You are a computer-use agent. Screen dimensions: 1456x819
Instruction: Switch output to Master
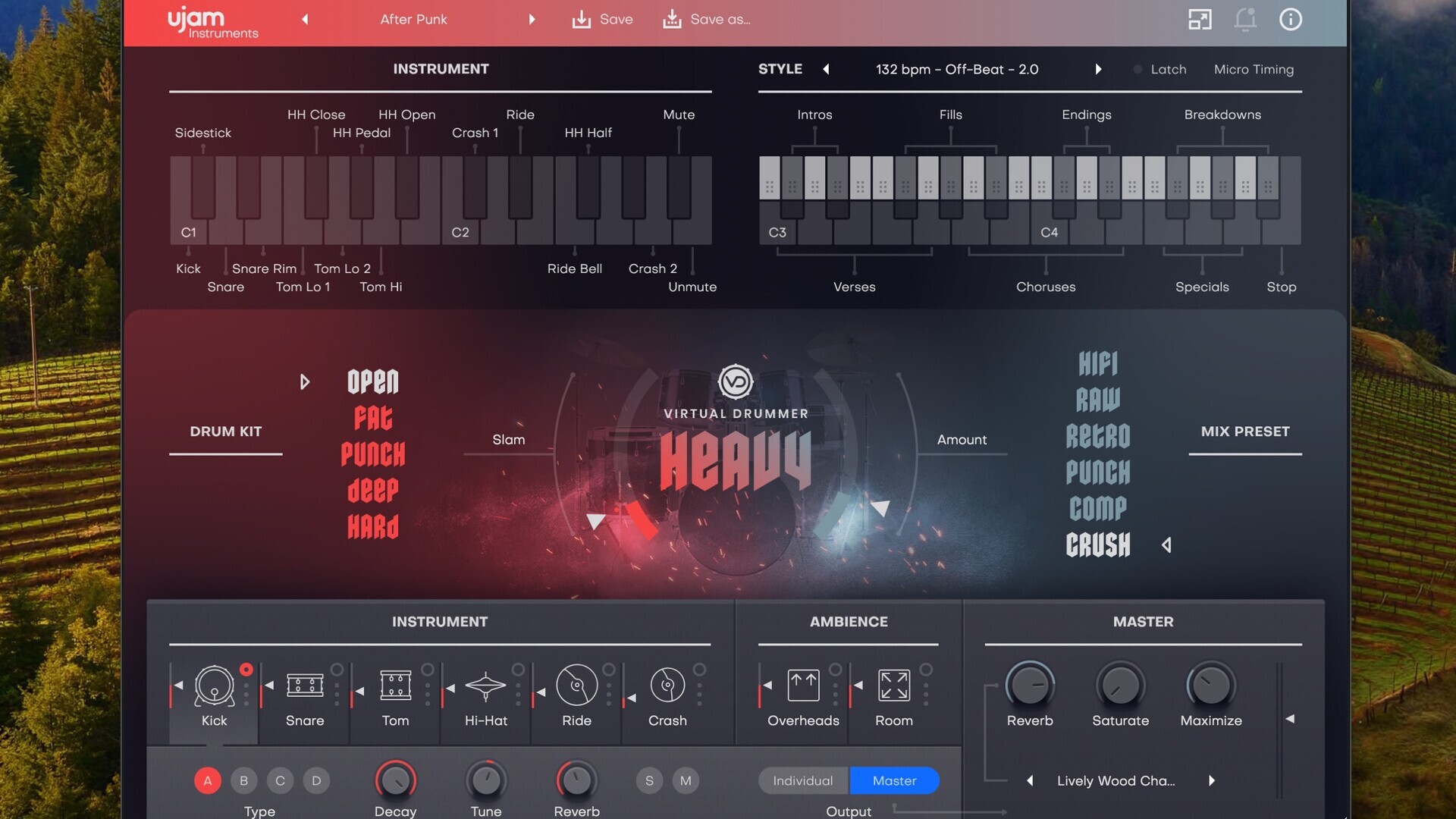(x=894, y=780)
